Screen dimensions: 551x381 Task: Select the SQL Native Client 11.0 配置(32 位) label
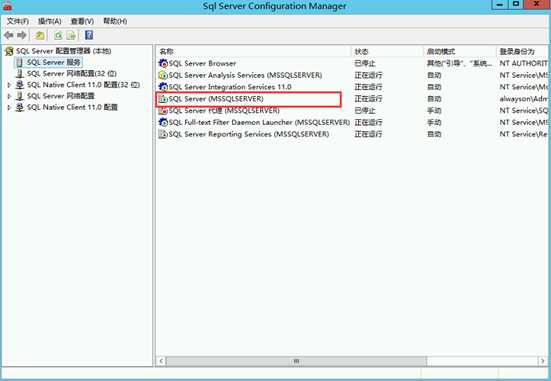tap(83, 85)
